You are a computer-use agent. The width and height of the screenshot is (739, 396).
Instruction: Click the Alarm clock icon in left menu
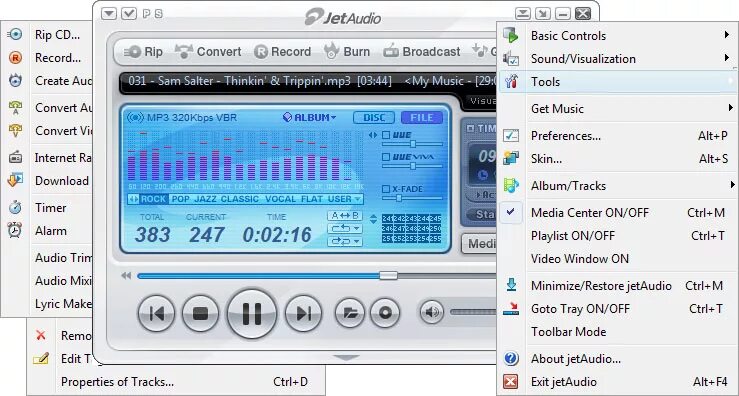click(x=15, y=231)
